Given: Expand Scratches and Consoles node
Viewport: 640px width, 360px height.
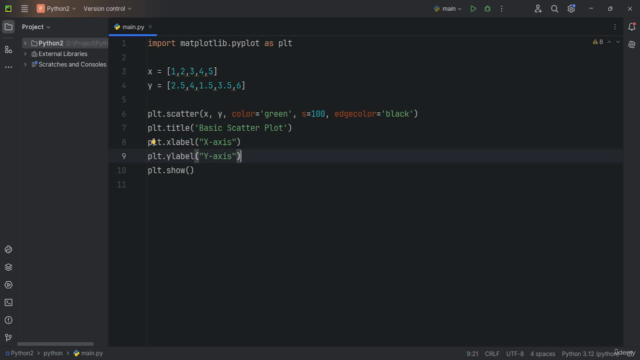Looking at the screenshot, I should pyautogui.click(x=25, y=64).
